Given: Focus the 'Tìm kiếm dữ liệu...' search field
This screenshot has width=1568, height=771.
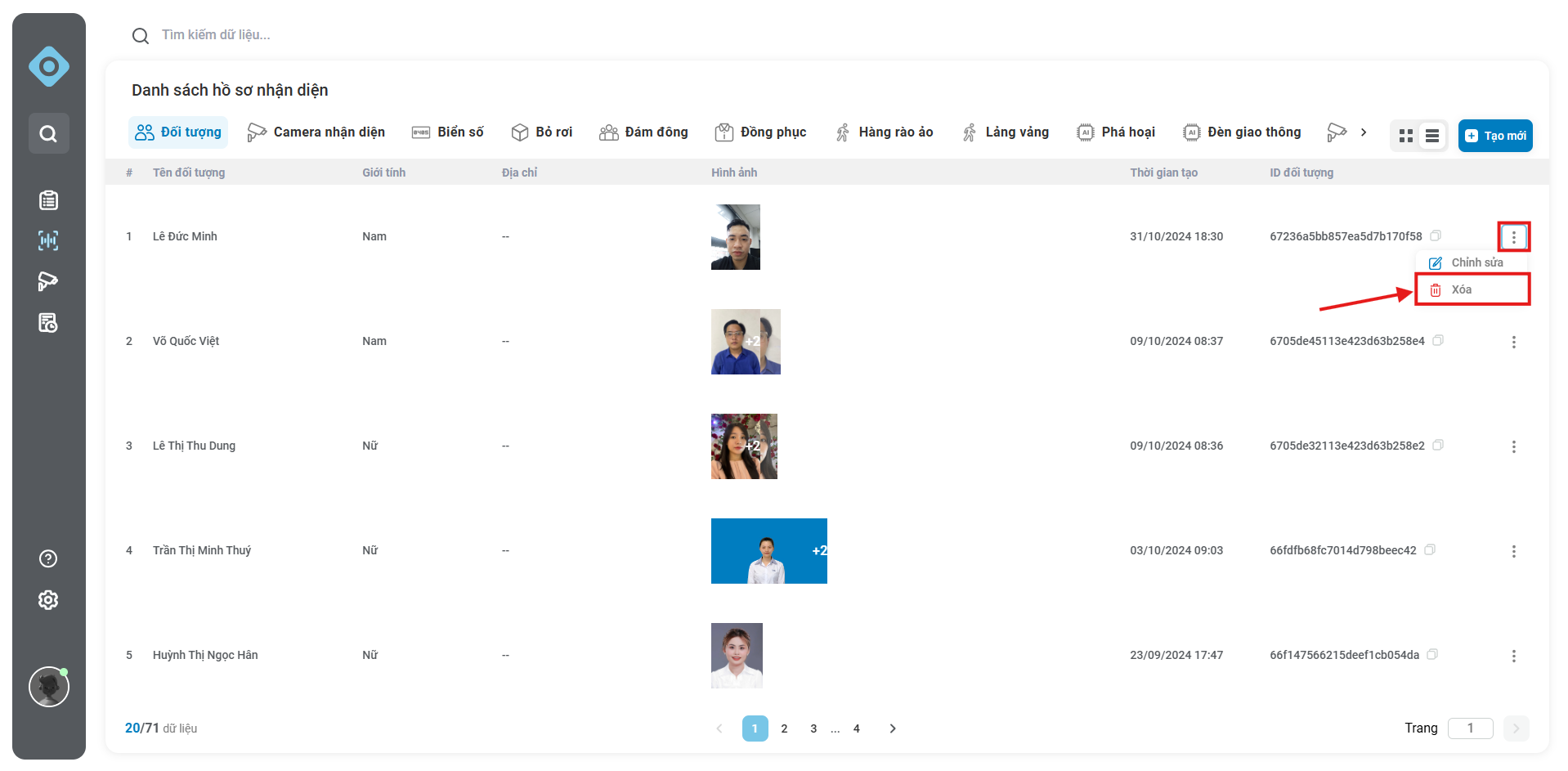Looking at the screenshot, I should tap(216, 35).
